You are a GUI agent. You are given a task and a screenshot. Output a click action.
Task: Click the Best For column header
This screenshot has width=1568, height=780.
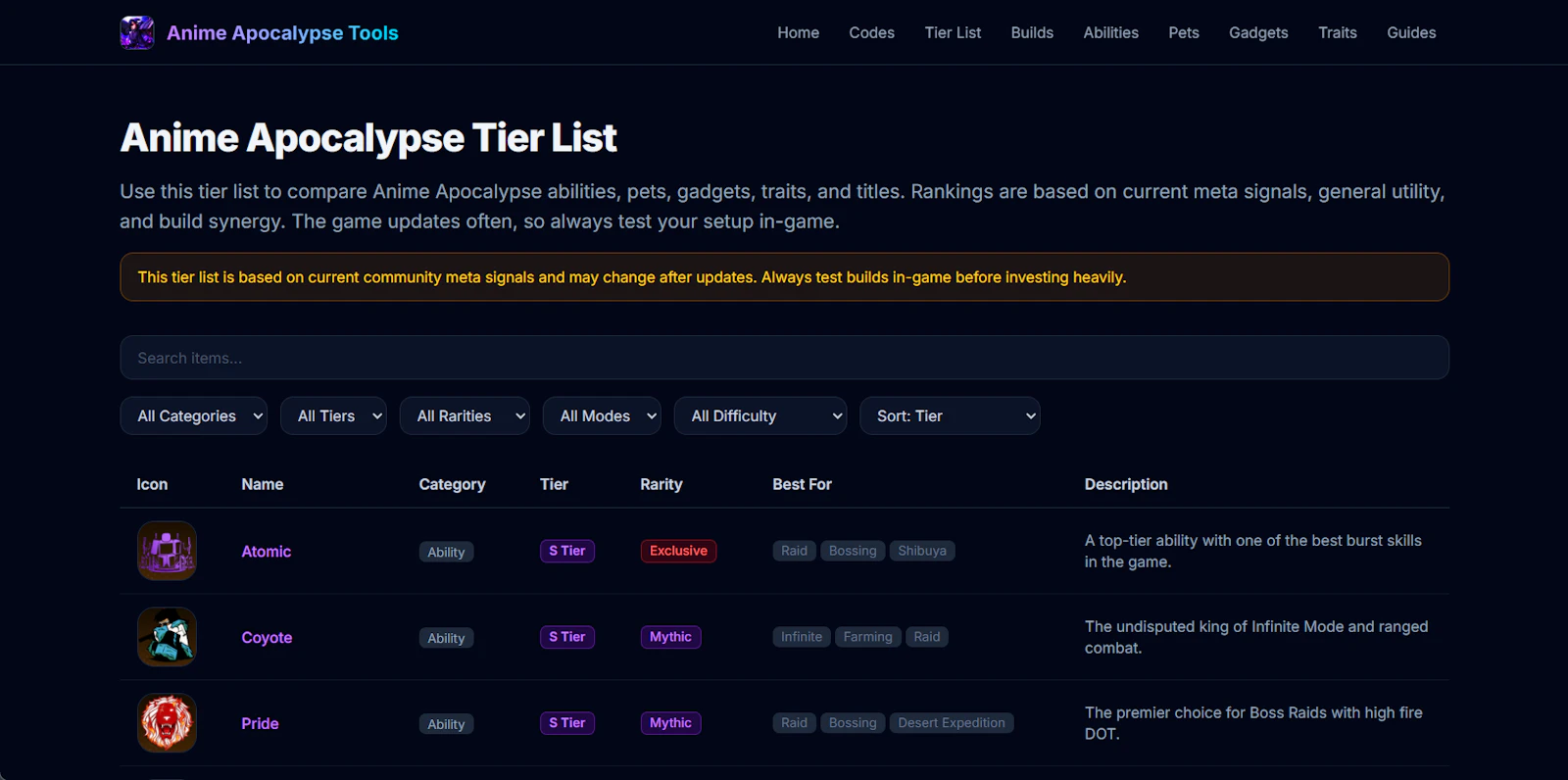click(802, 484)
